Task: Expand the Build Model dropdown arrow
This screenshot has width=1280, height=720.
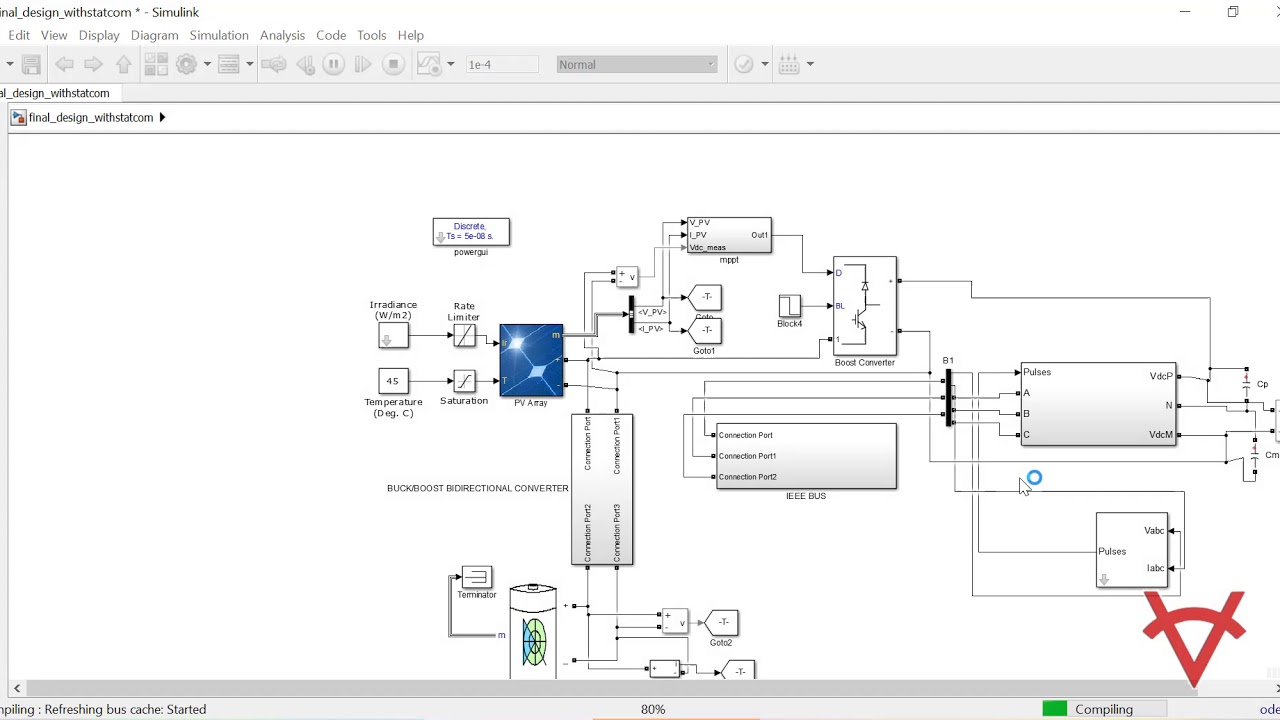Action: coord(810,64)
